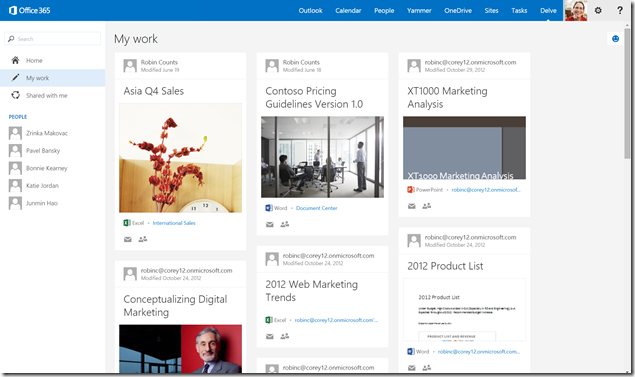Click the mail icon under Asia Q4 Sales

tap(128, 239)
